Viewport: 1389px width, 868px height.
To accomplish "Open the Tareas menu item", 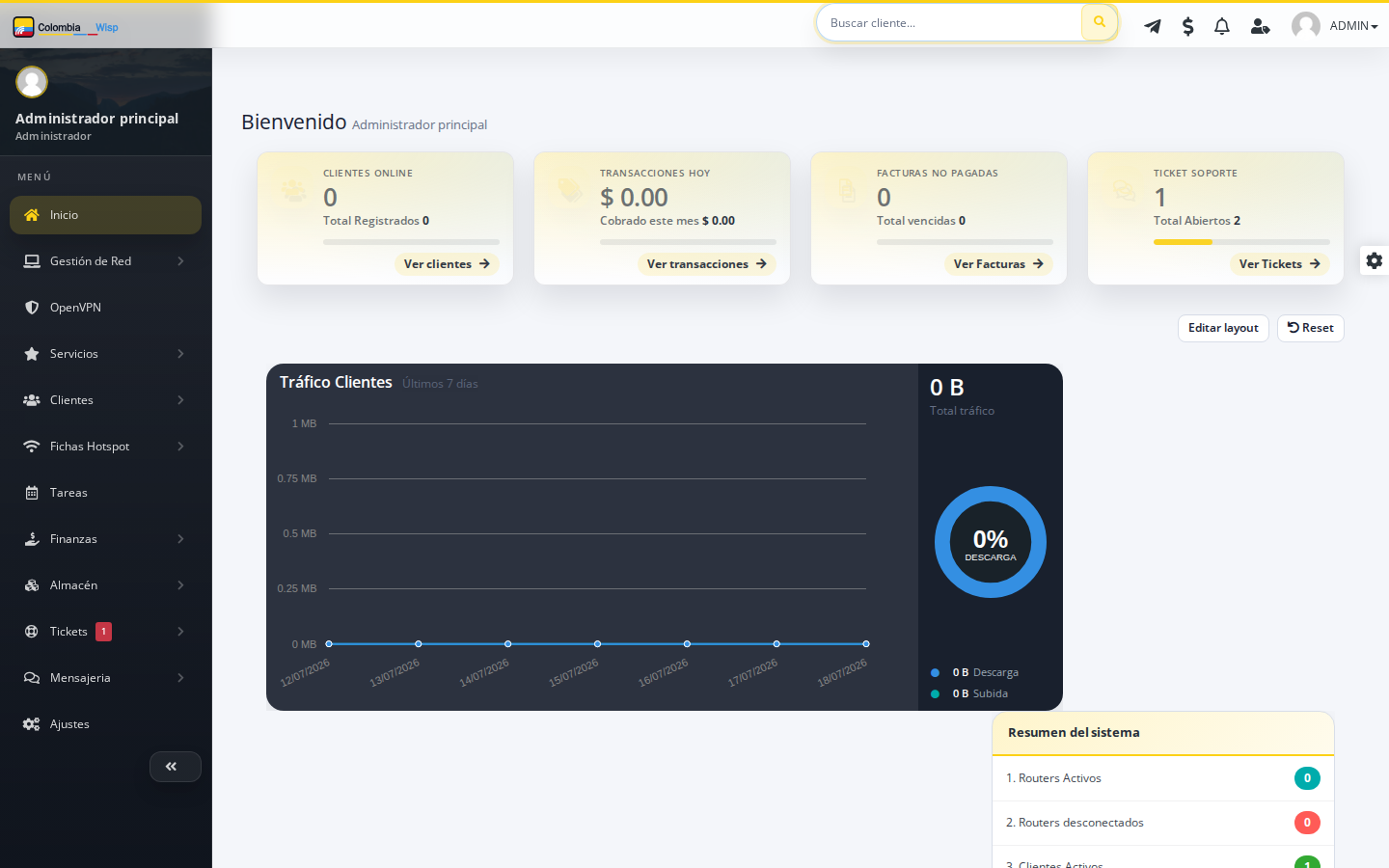I will point(105,493).
